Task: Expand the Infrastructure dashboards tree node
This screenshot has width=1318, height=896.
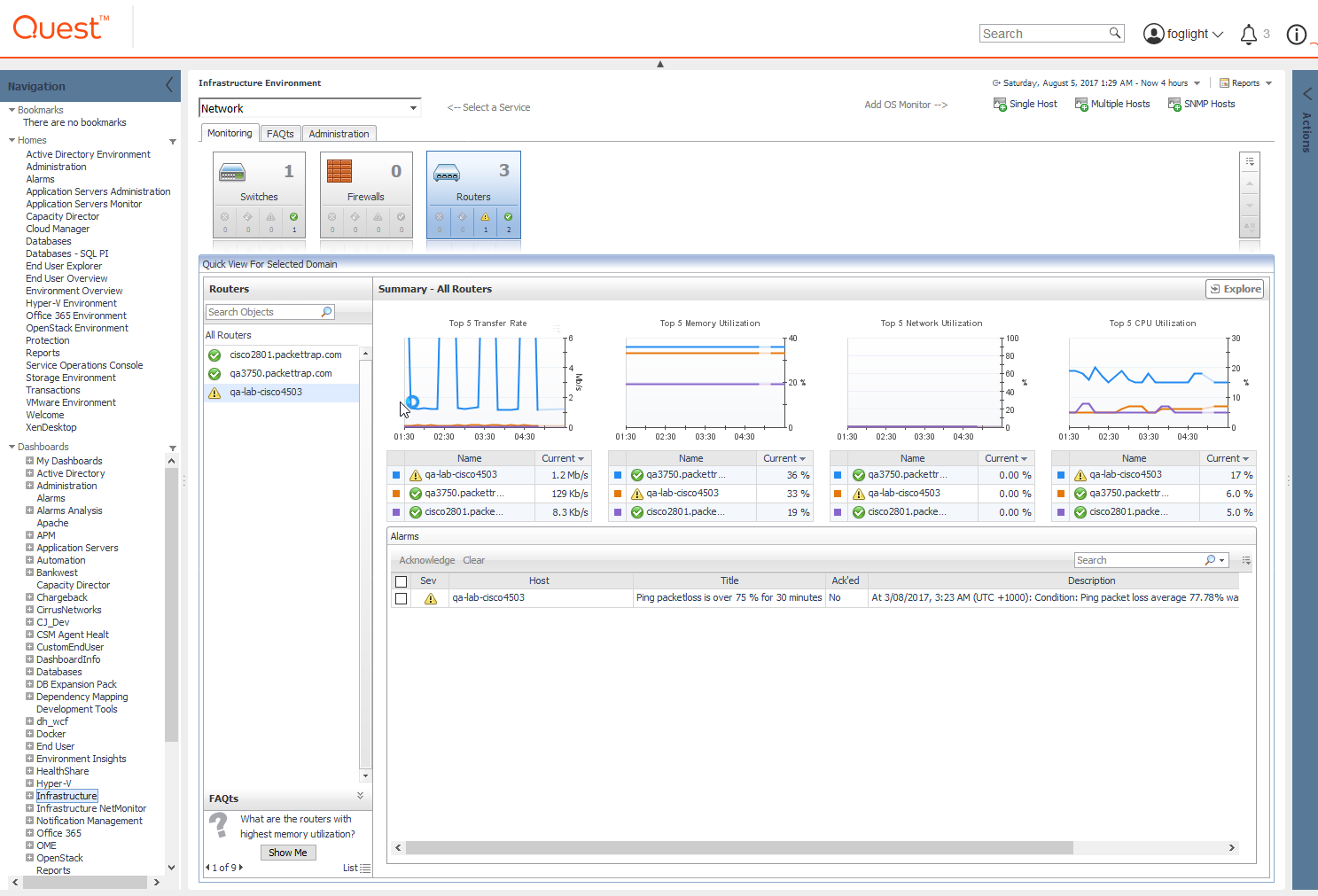Action: tap(29, 796)
